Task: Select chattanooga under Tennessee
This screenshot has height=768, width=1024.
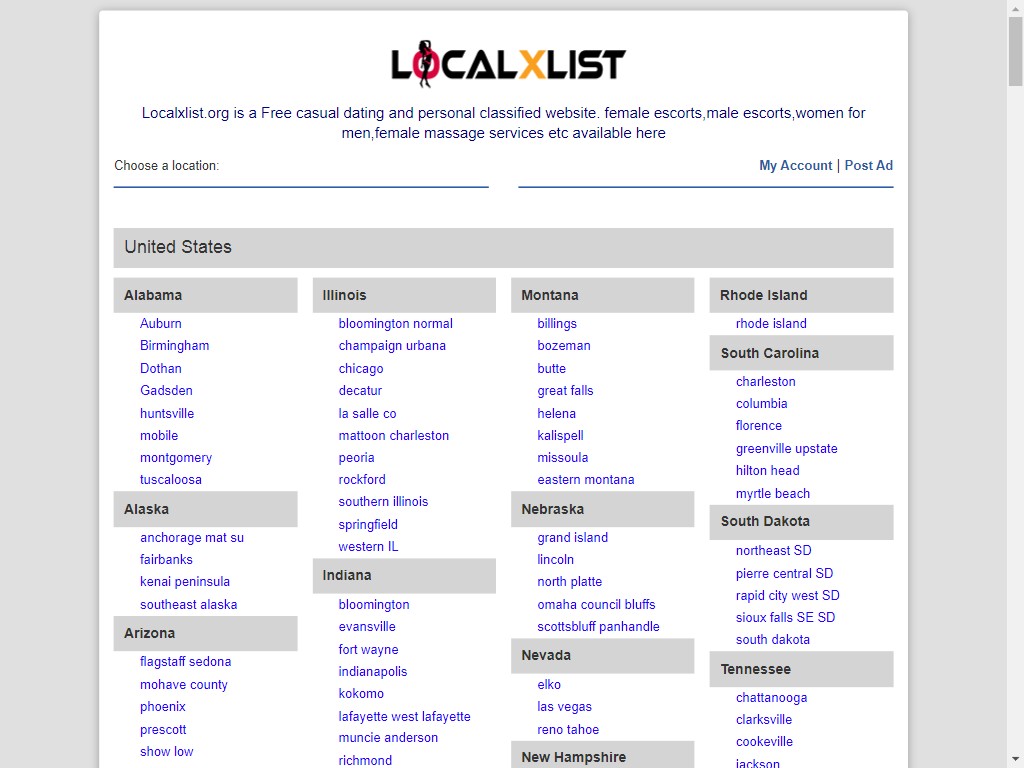Action: 771,697
